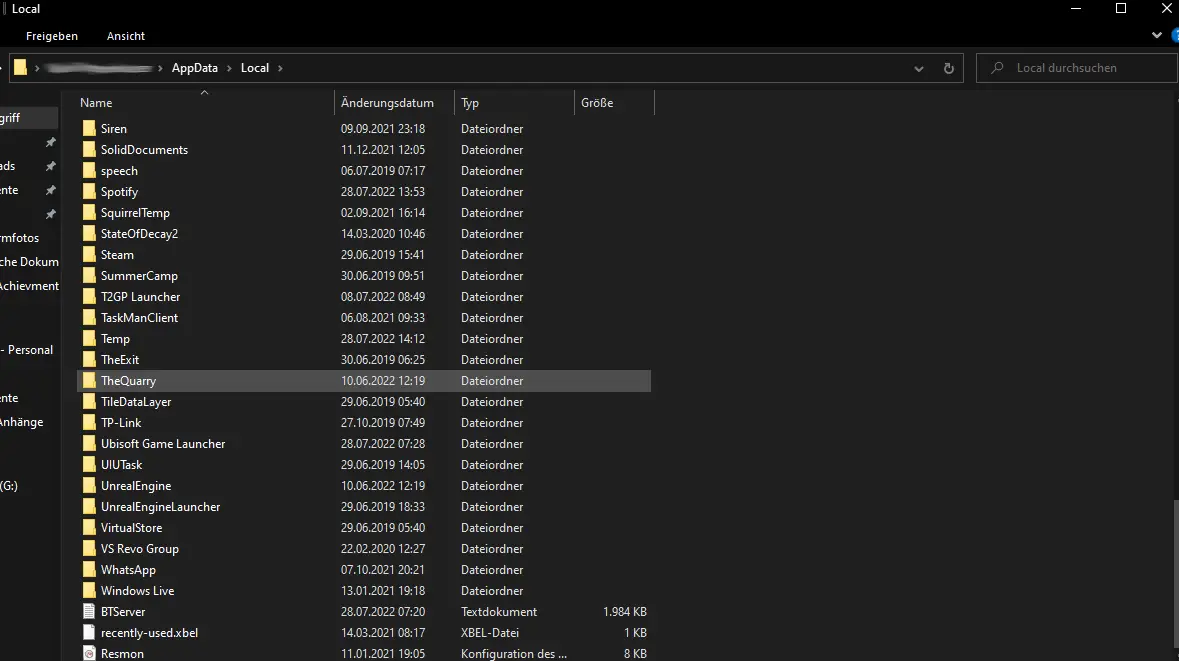Select the TileDataLayer folder icon
1179x661 pixels.
click(x=89, y=402)
